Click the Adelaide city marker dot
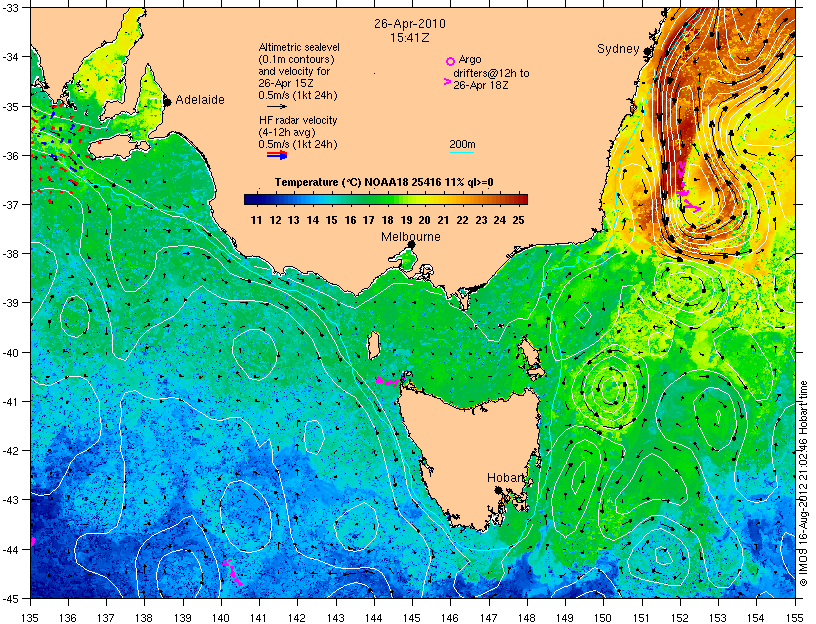The image size is (816, 624). coord(168,101)
